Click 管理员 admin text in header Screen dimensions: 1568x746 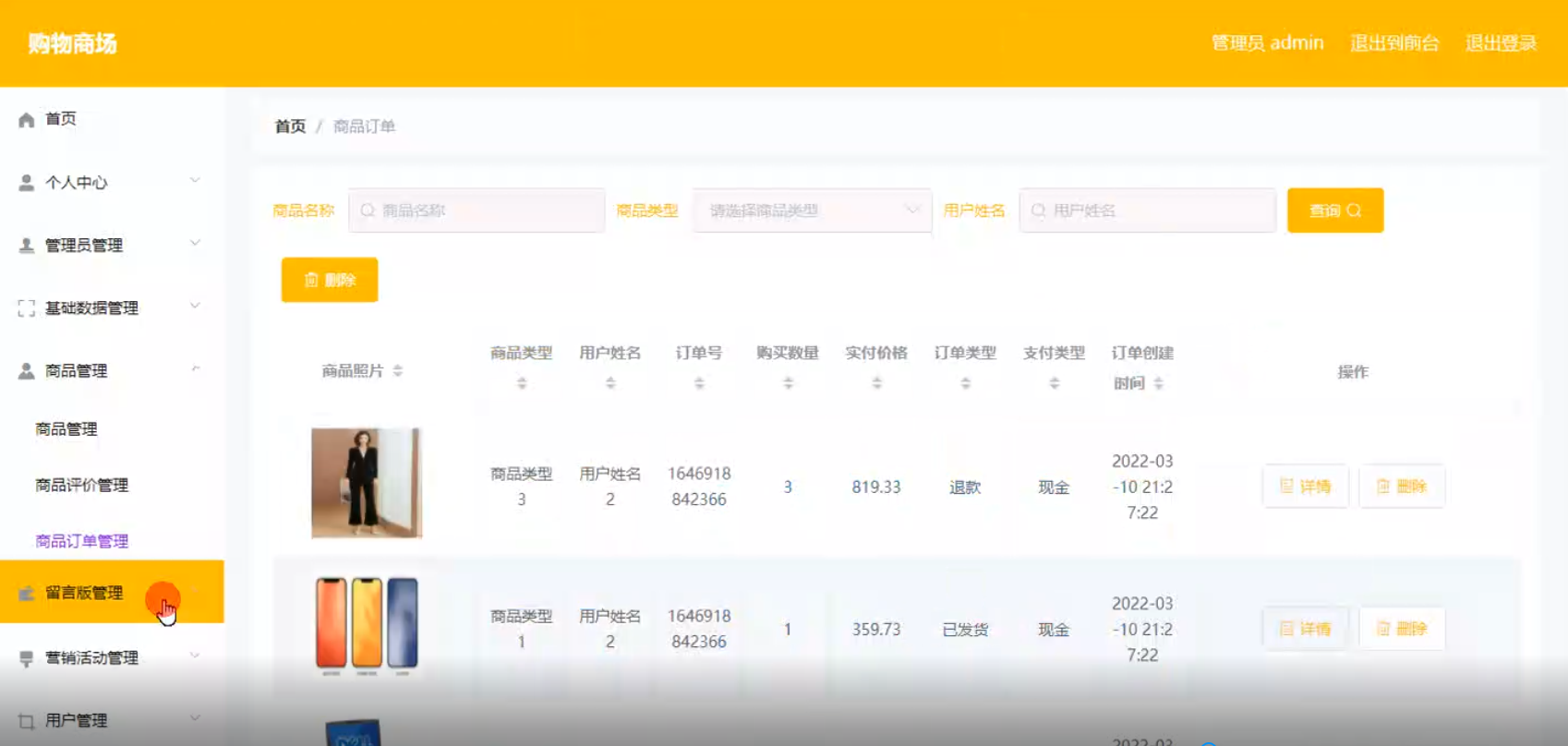(x=1267, y=43)
